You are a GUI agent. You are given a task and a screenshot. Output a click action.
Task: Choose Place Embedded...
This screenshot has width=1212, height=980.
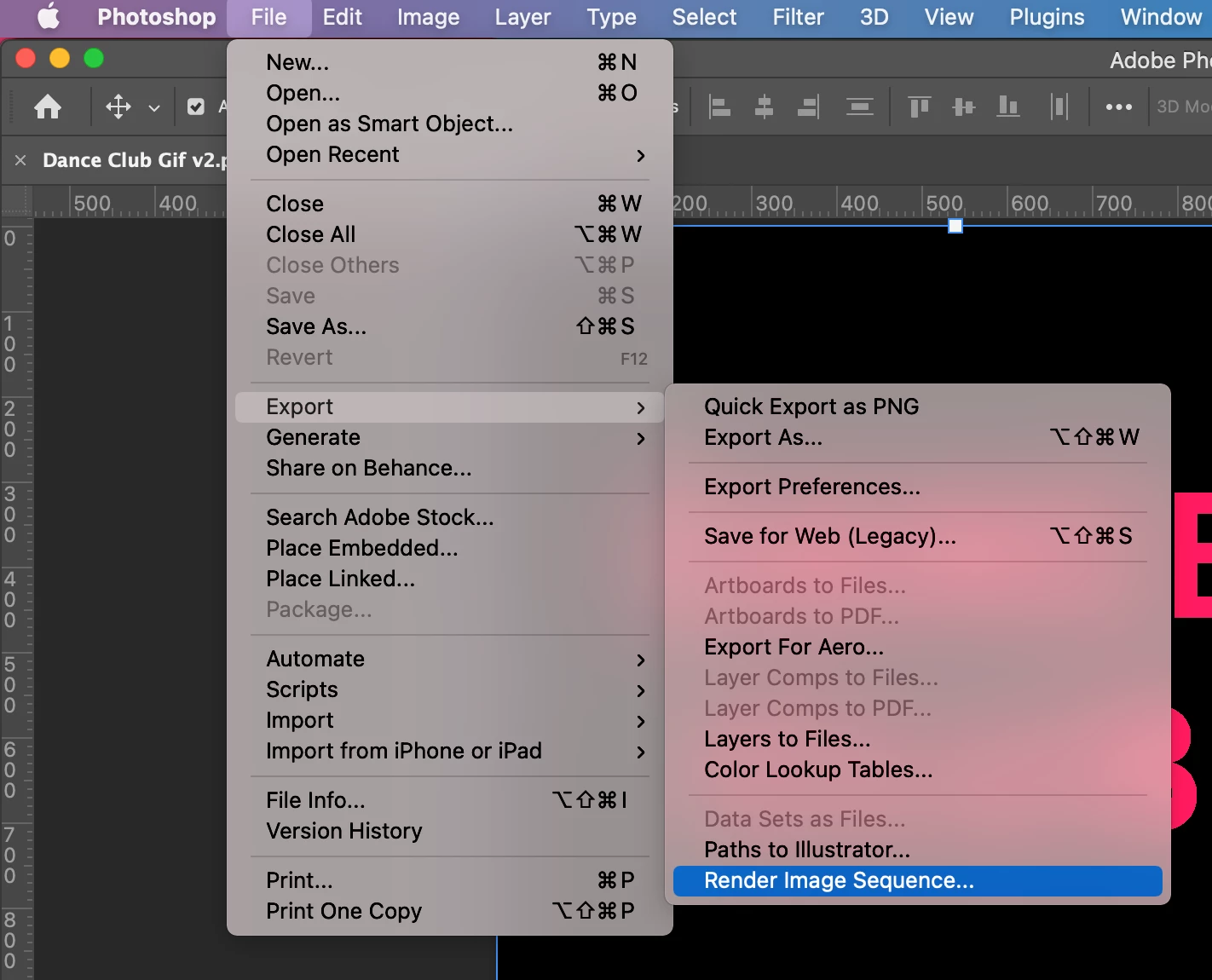[450, 548]
